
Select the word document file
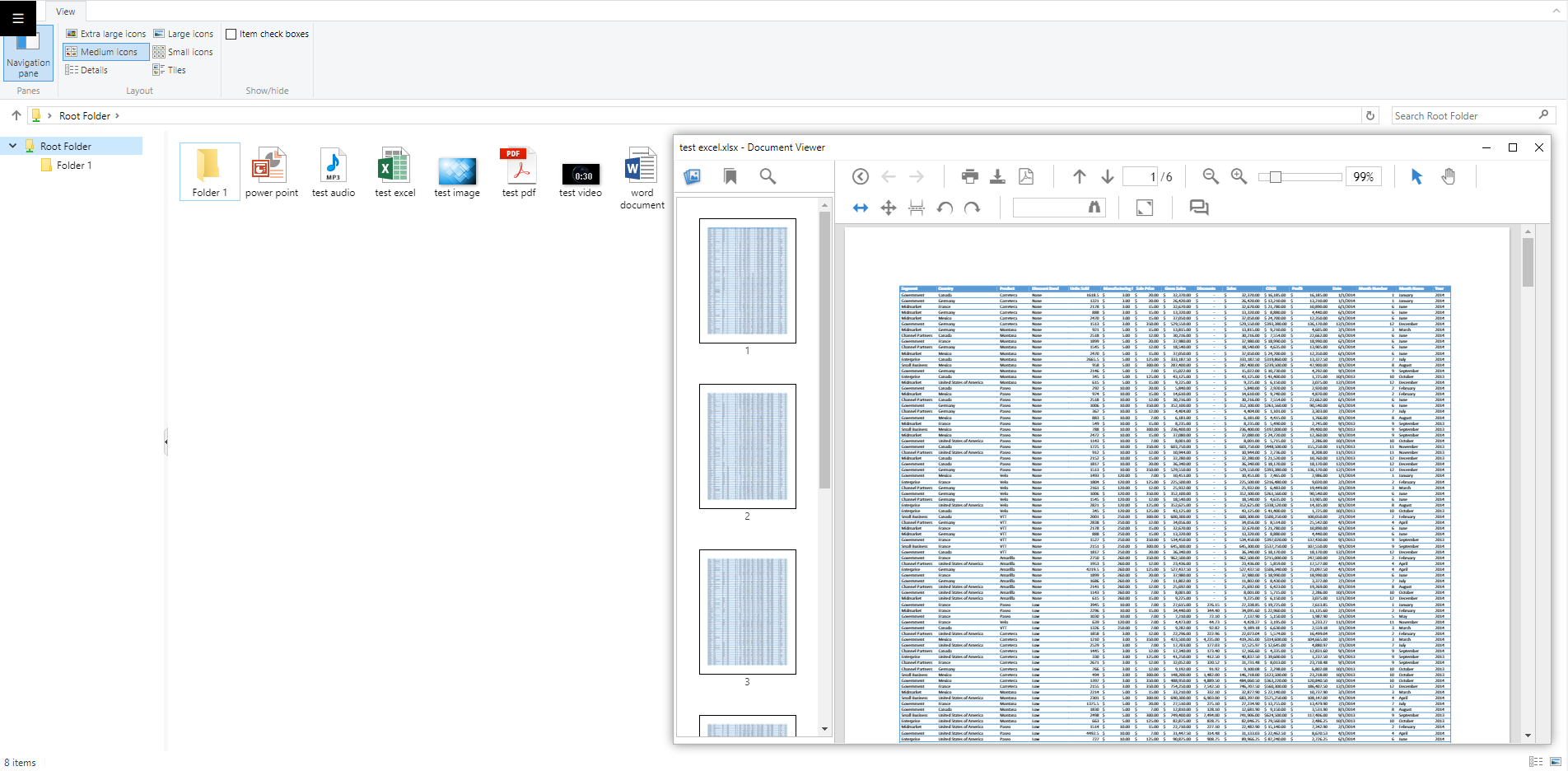coord(642,178)
